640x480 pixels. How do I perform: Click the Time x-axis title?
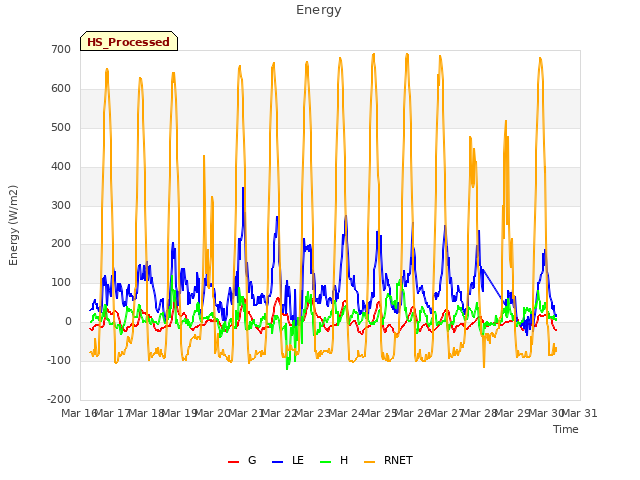pos(566,429)
